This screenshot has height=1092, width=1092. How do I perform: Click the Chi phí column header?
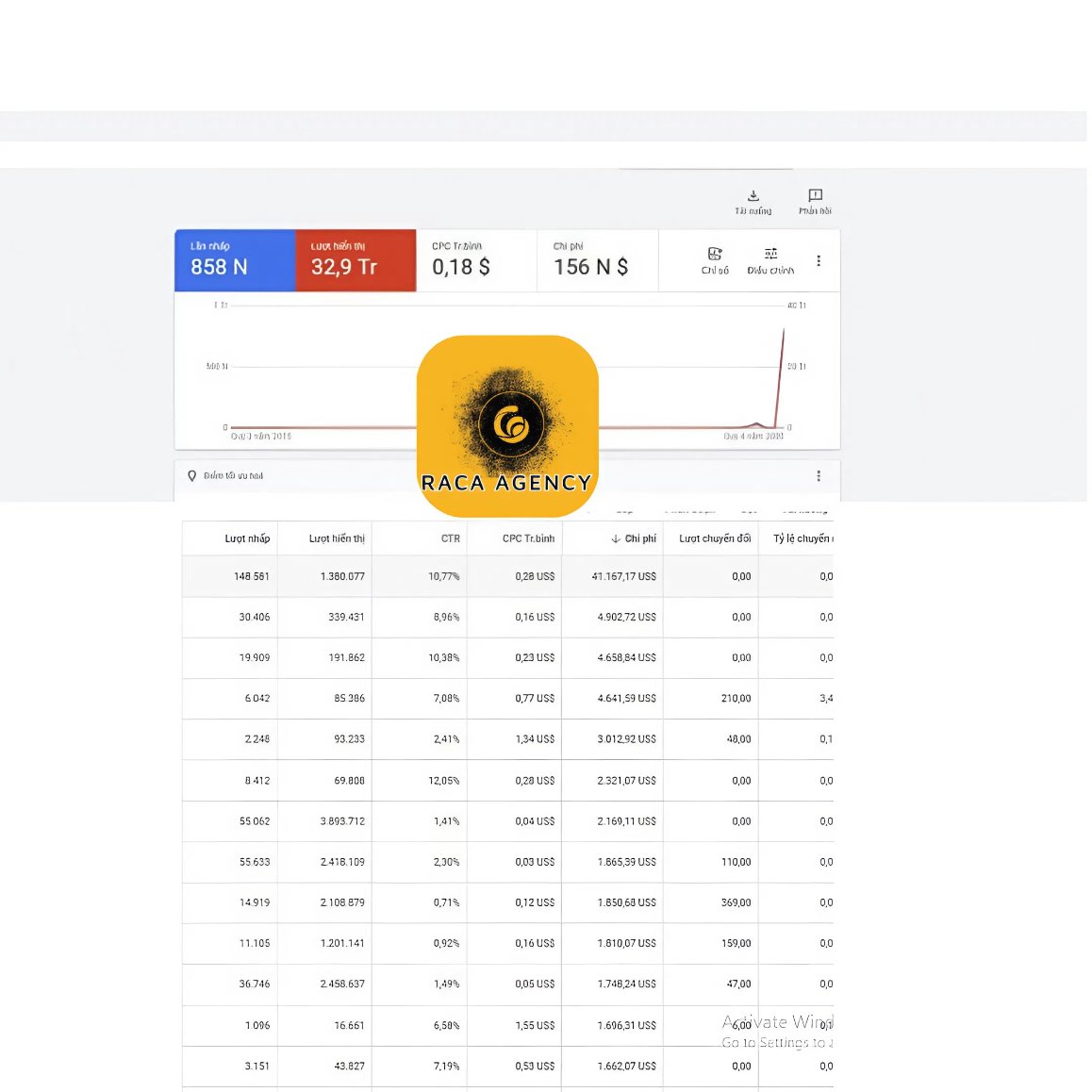[x=640, y=538]
